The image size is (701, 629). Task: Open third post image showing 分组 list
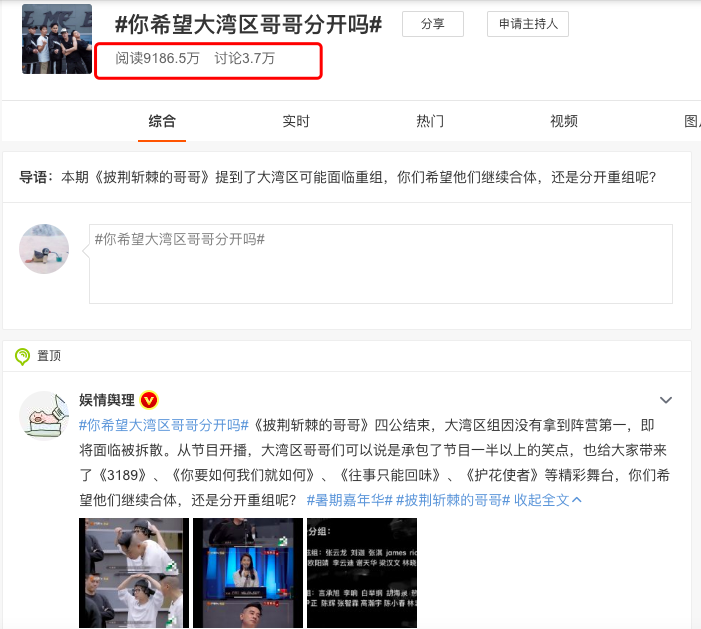[362, 573]
